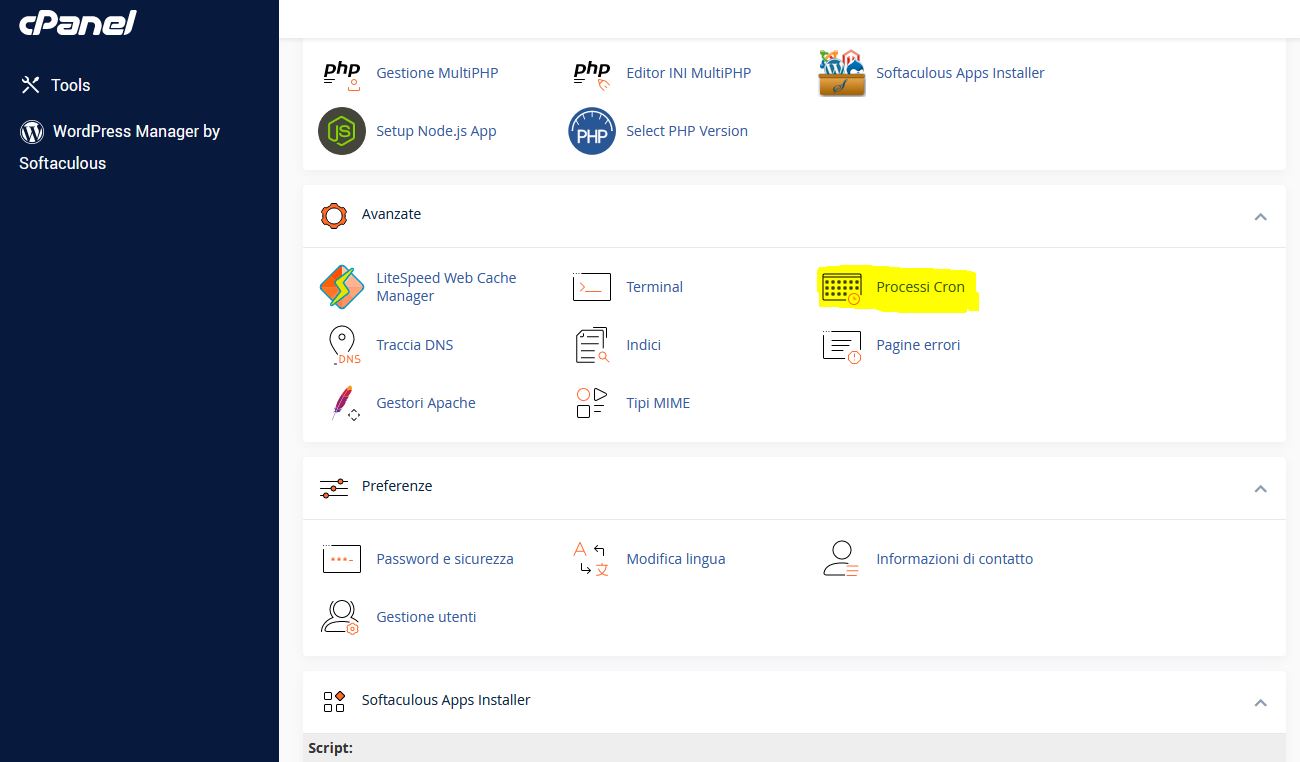This screenshot has height=762, width=1300.
Task: Open the Gestione utenti link
Action: coord(426,617)
